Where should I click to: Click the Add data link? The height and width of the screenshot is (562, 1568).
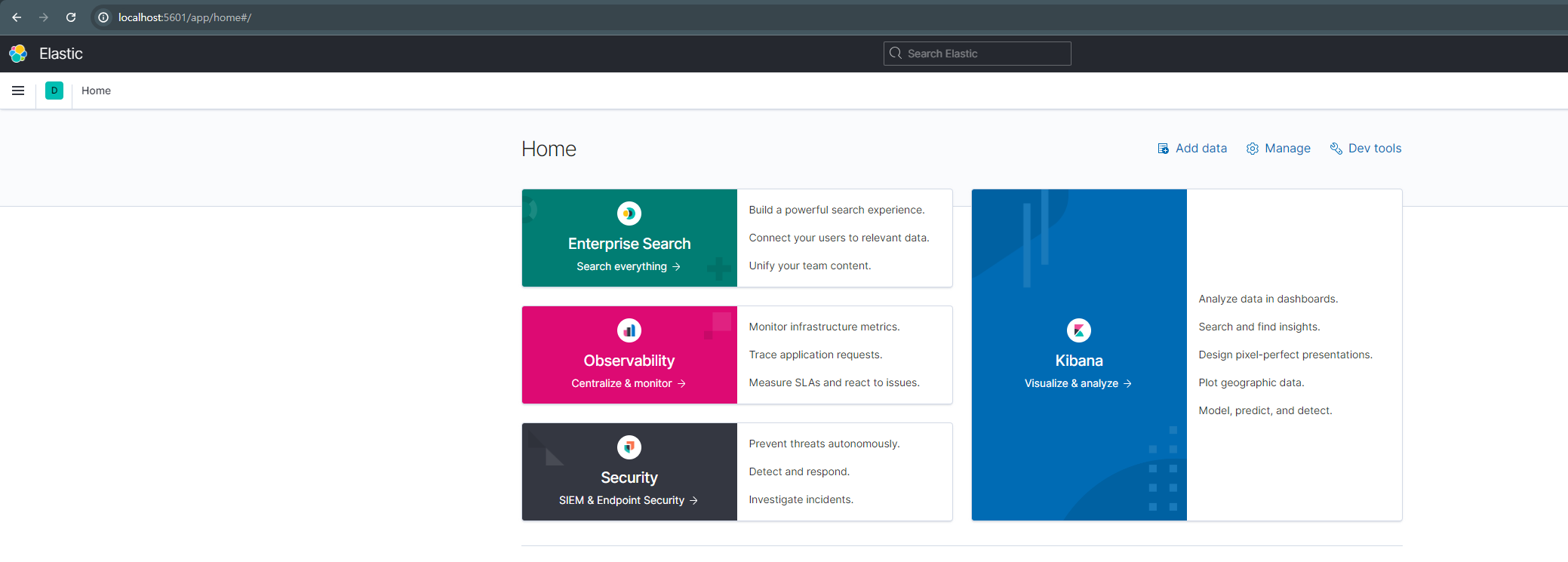click(1192, 149)
